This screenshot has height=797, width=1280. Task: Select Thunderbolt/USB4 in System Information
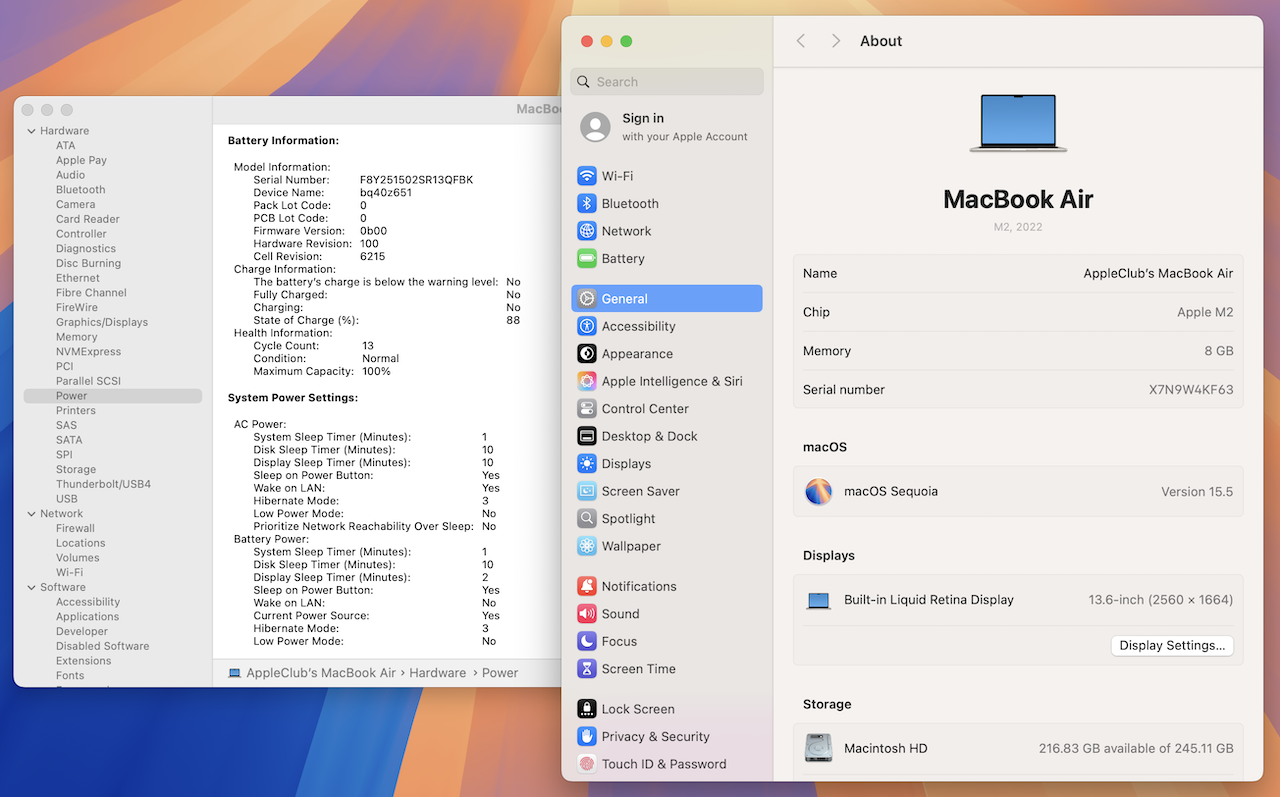coord(104,484)
